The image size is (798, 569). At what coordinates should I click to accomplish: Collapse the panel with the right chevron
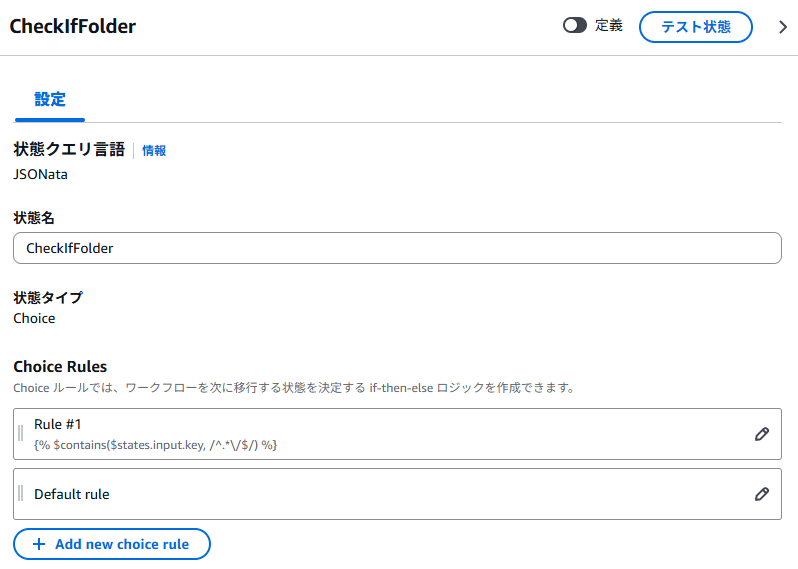tap(783, 27)
